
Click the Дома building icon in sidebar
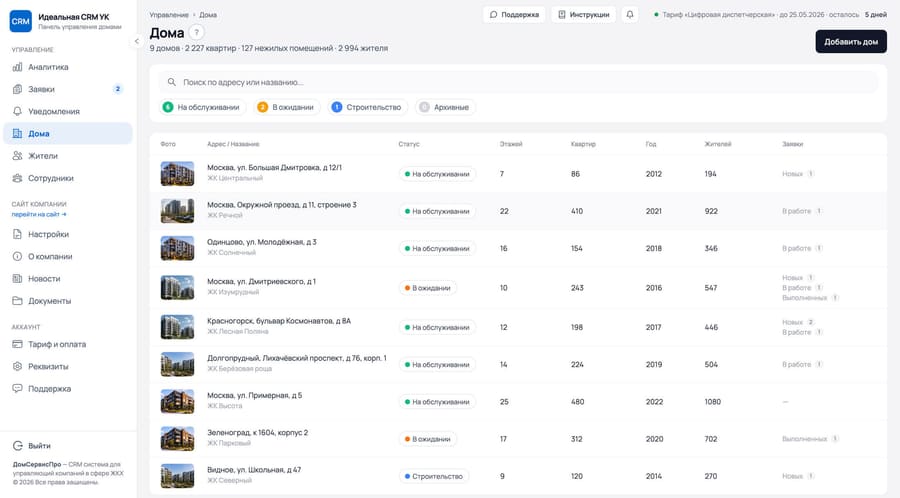coord(17,134)
